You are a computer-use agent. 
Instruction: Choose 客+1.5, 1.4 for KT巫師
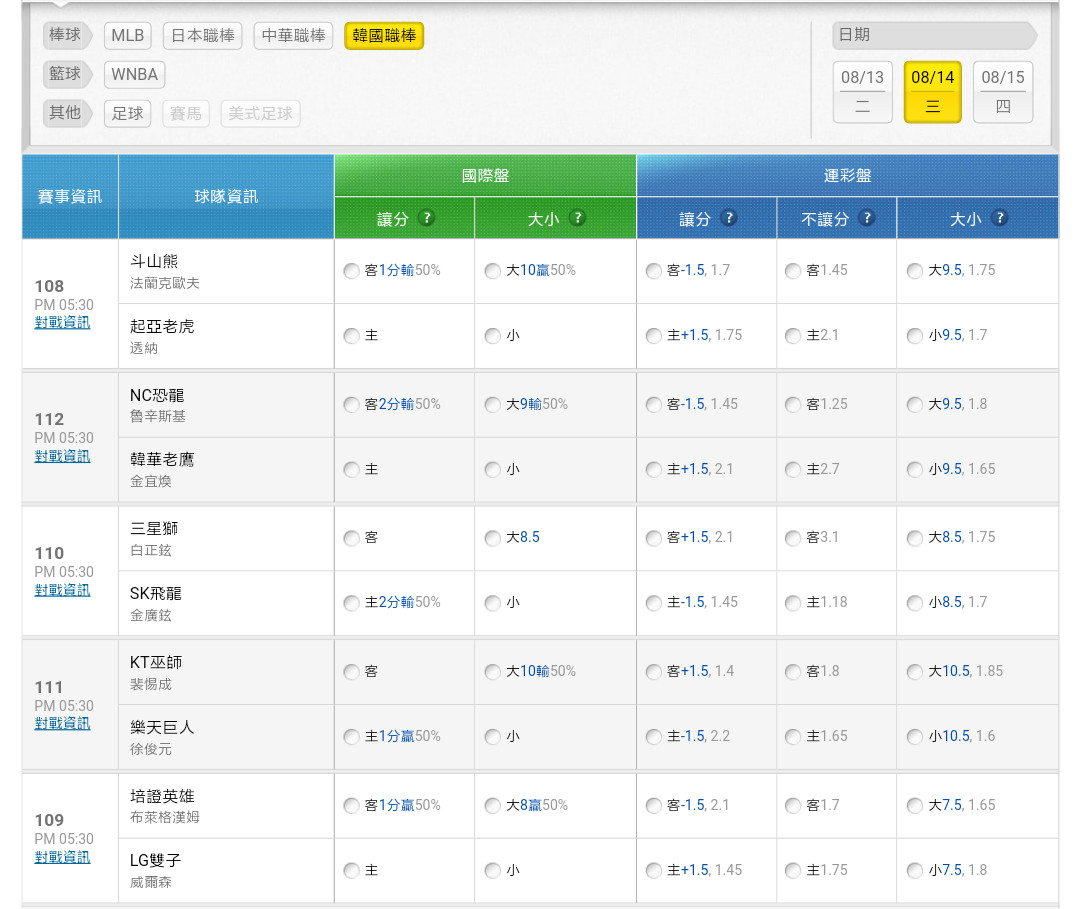[x=654, y=671]
